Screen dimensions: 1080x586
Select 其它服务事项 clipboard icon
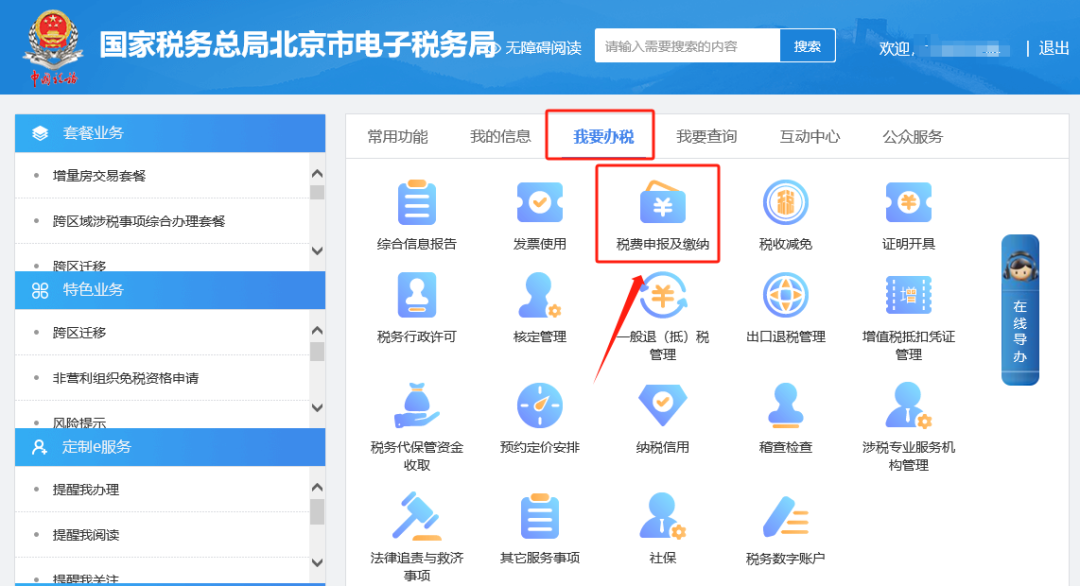pos(539,516)
